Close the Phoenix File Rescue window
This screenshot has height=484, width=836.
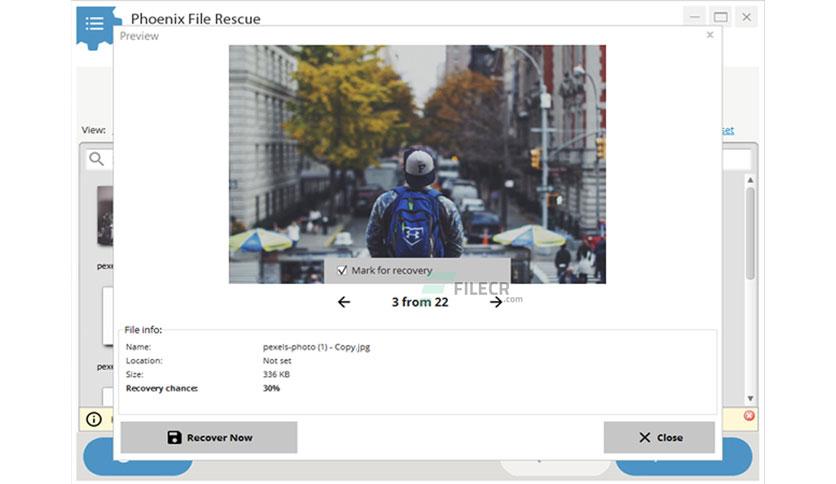tap(746, 17)
